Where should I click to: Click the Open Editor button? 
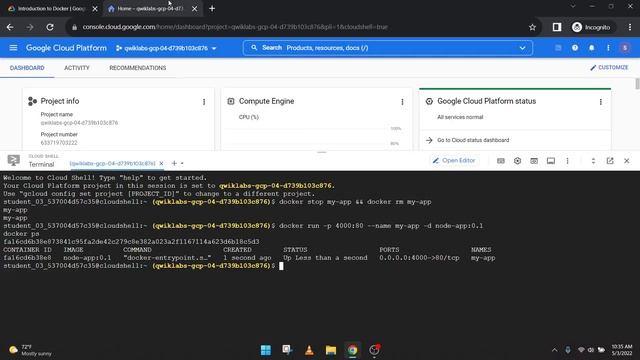(x=454, y=160)
